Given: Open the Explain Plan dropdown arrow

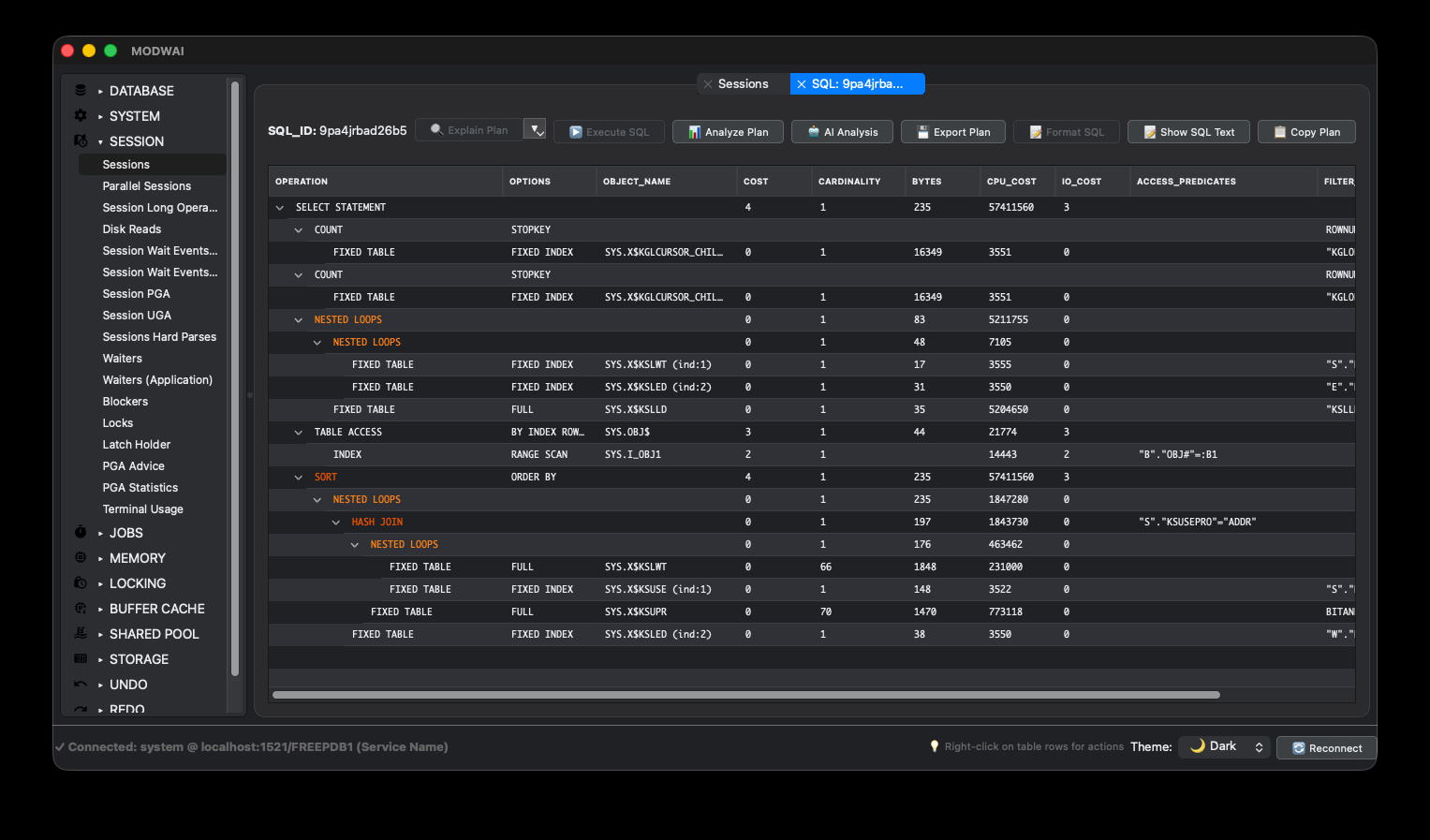Looking at the screenshot, I should (534, 131).
